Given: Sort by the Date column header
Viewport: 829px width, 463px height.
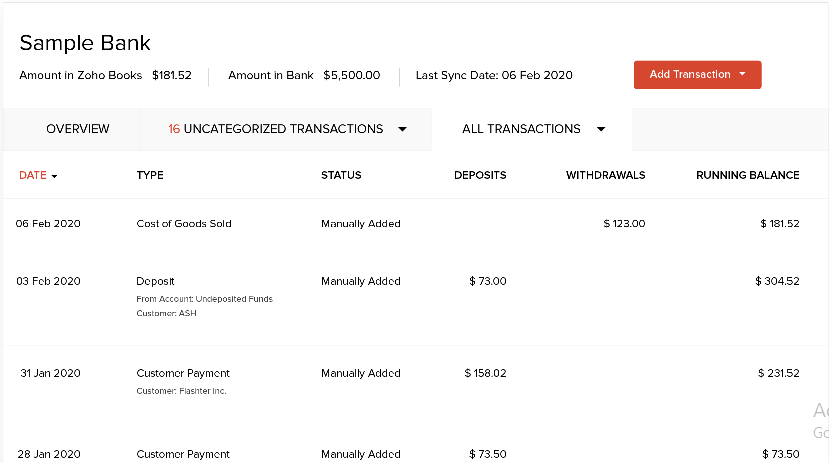Looking at the screenshot, I should click(32, 175).
